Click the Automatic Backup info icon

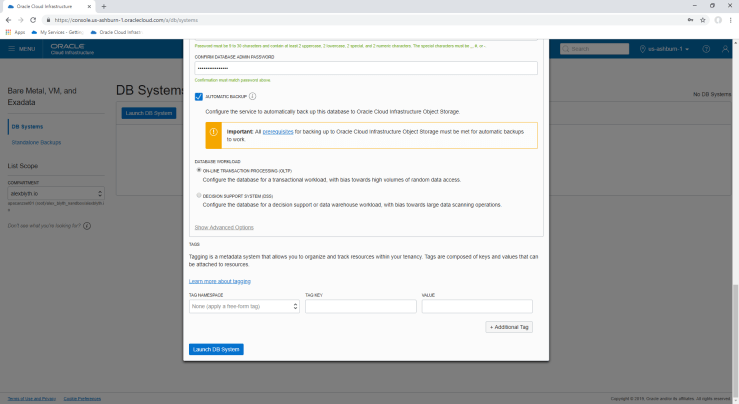[252, 96]
